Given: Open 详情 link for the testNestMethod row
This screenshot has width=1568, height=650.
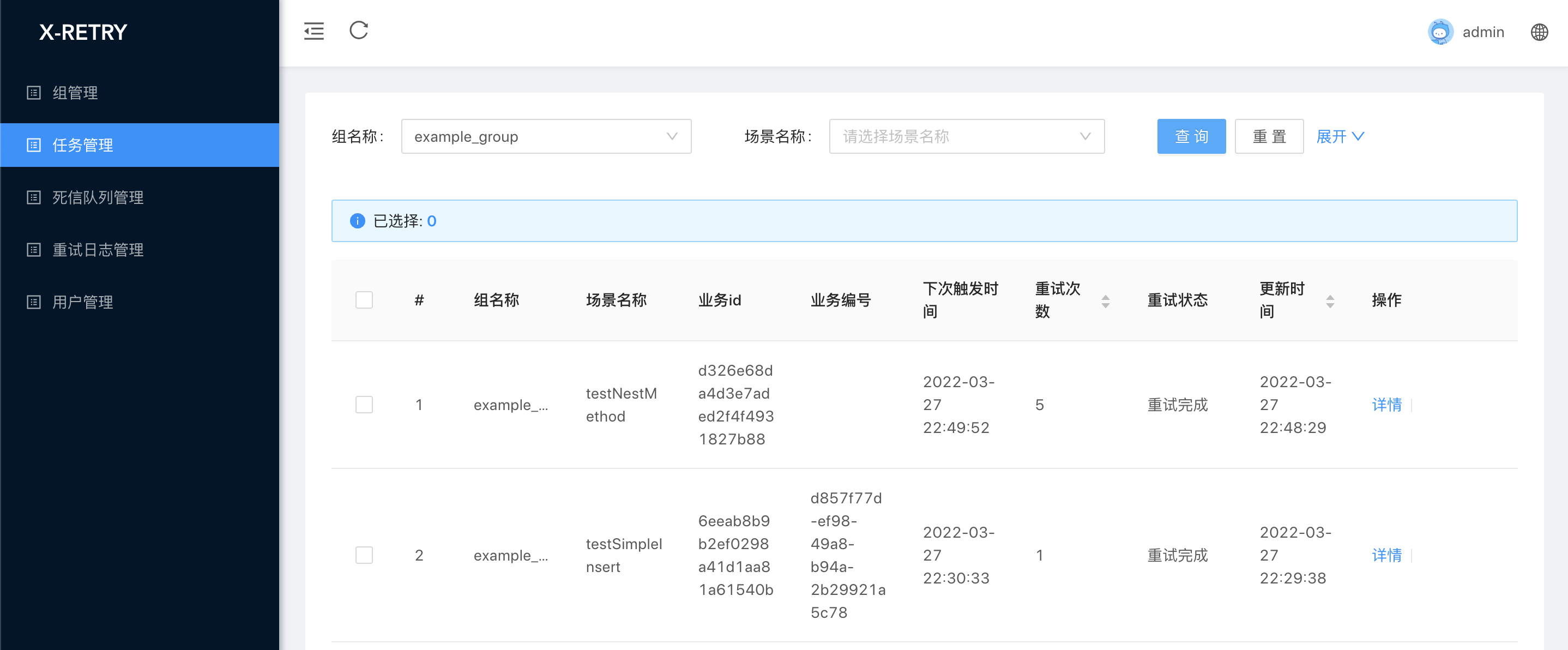Looking at the screenshot, I should 1386,405.
